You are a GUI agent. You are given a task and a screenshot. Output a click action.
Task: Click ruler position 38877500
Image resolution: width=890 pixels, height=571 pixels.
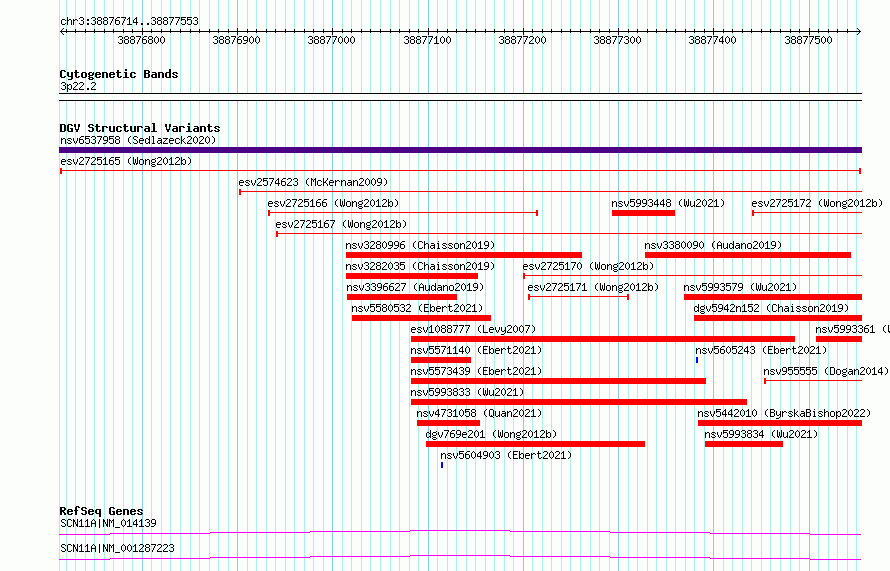click(x=808, y=40)
